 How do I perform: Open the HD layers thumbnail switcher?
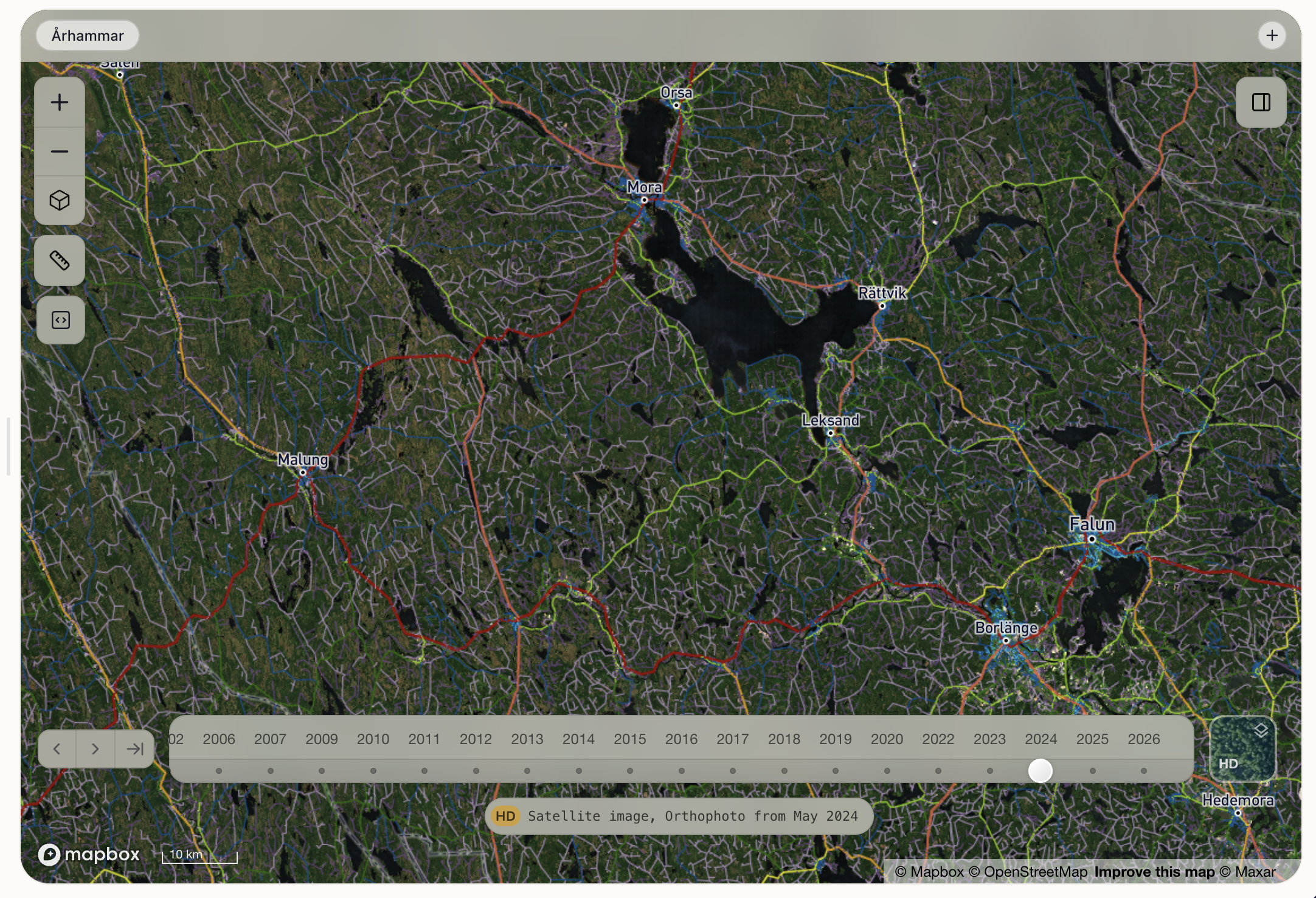tap(1242, 748)
